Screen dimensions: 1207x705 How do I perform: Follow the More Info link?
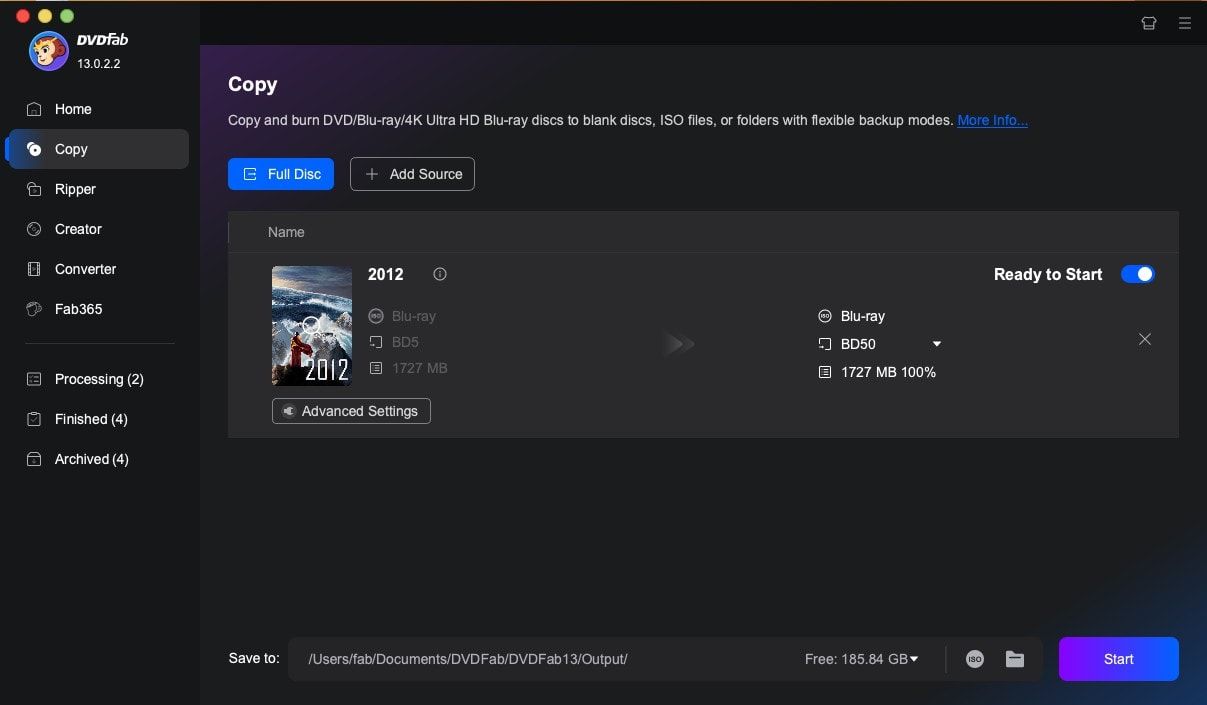(x=992, y=120)
